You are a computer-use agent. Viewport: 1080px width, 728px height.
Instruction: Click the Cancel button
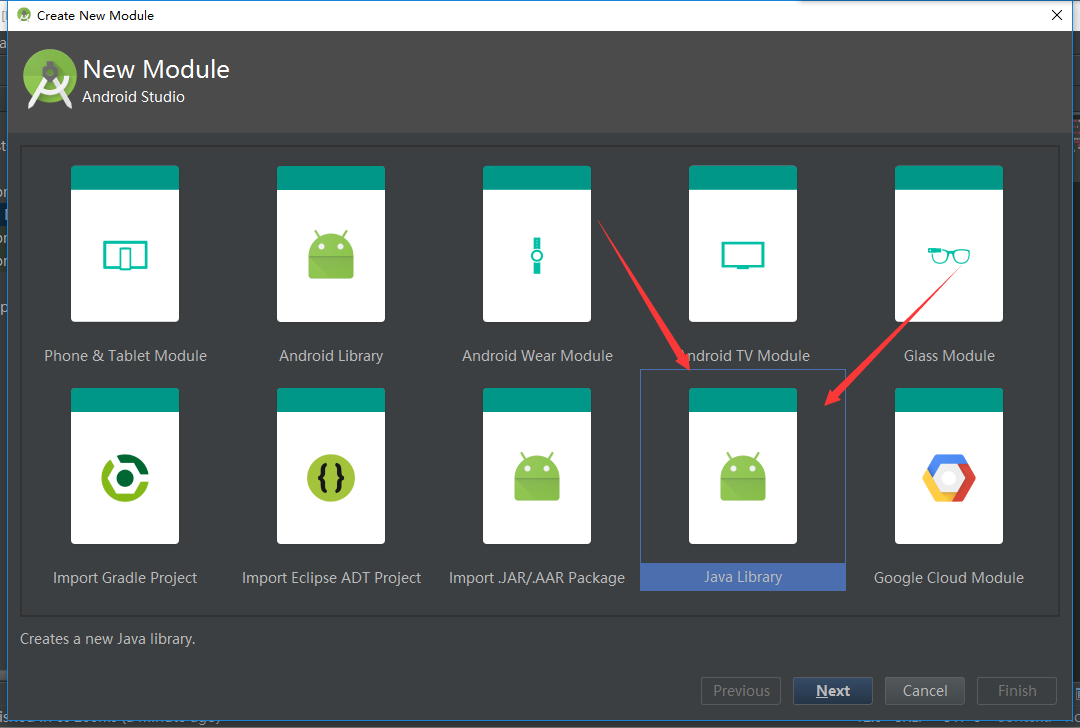tap(924, 691)
